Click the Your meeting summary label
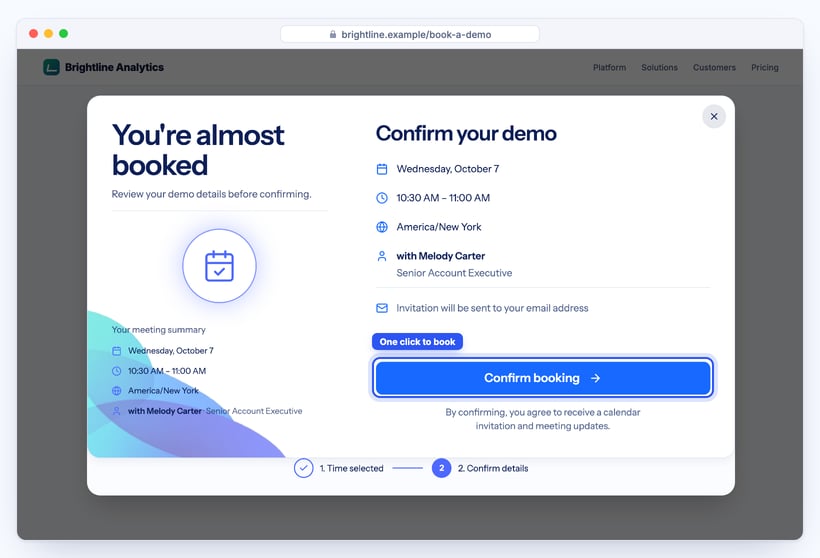This screenshot has height=558, width=820. (158, 330)
